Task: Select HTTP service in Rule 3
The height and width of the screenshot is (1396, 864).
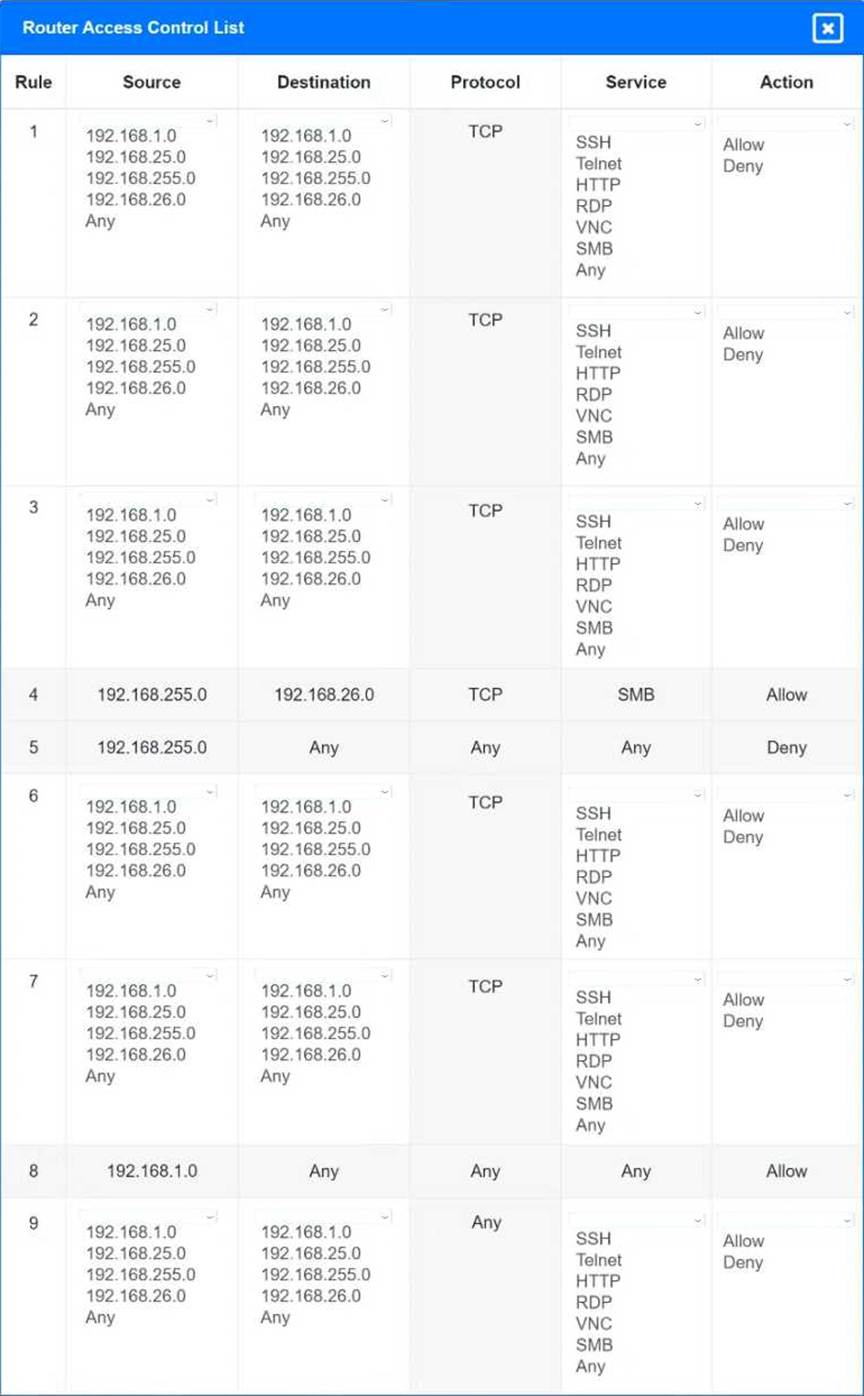Action: pyautogui.click(x=598, y=564)
